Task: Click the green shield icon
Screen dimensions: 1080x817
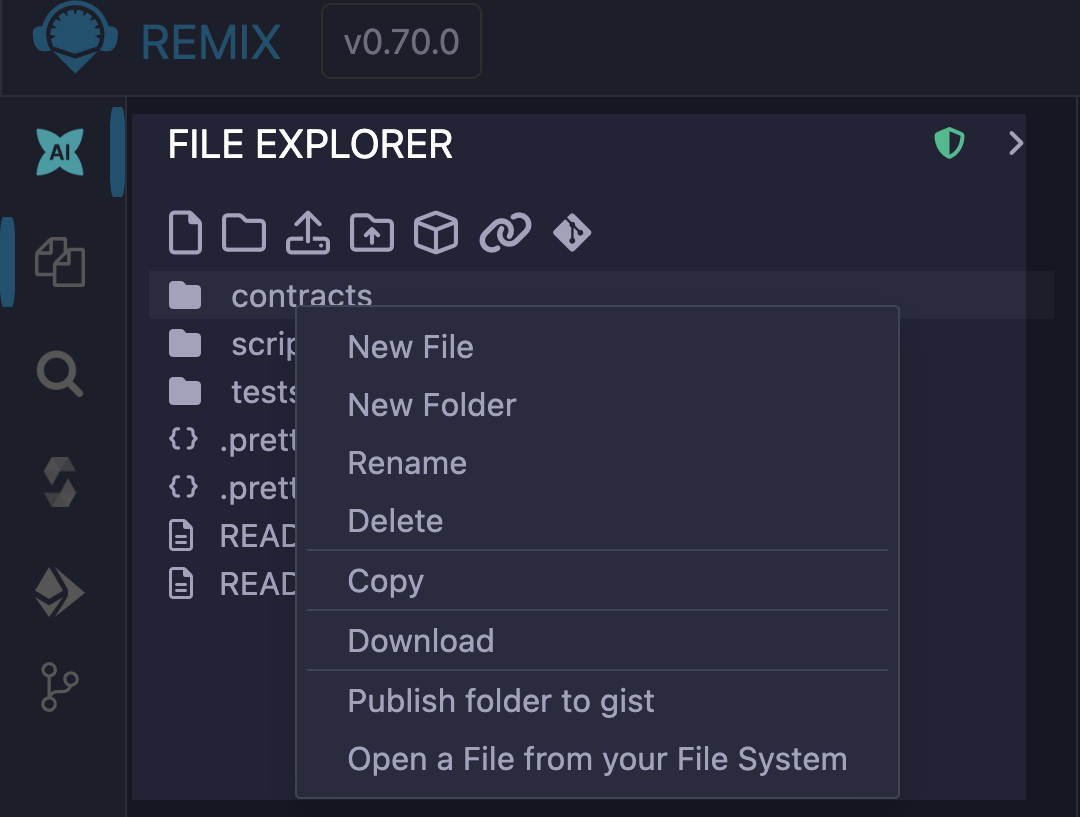Action: tap(949, 143)
